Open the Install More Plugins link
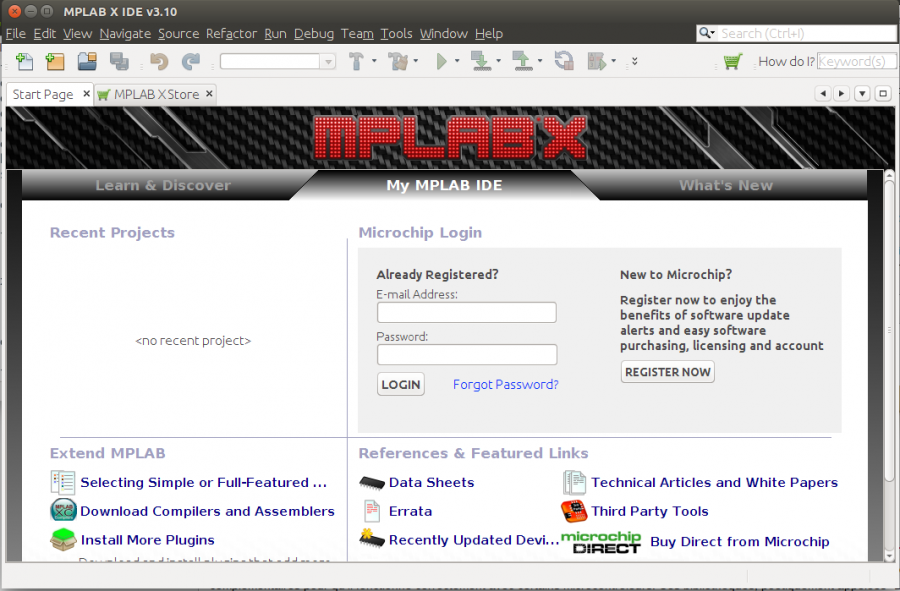The height and width of the screenshot is (591, 900). [x=148, y=539]
